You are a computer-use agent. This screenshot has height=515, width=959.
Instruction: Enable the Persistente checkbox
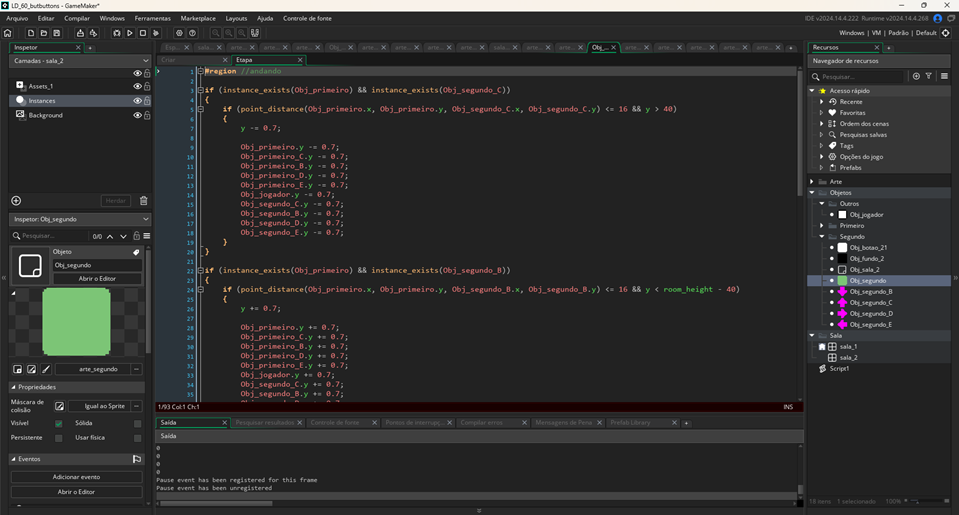coord(59,438)
